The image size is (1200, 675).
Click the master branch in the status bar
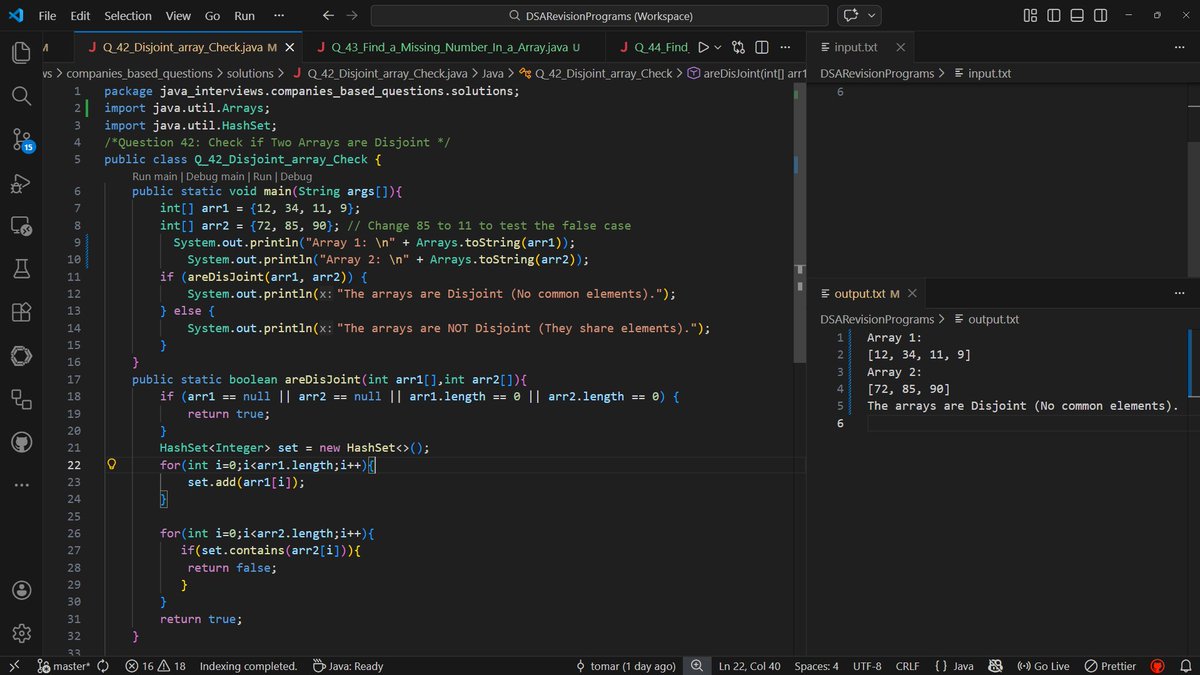click(63, 666)
